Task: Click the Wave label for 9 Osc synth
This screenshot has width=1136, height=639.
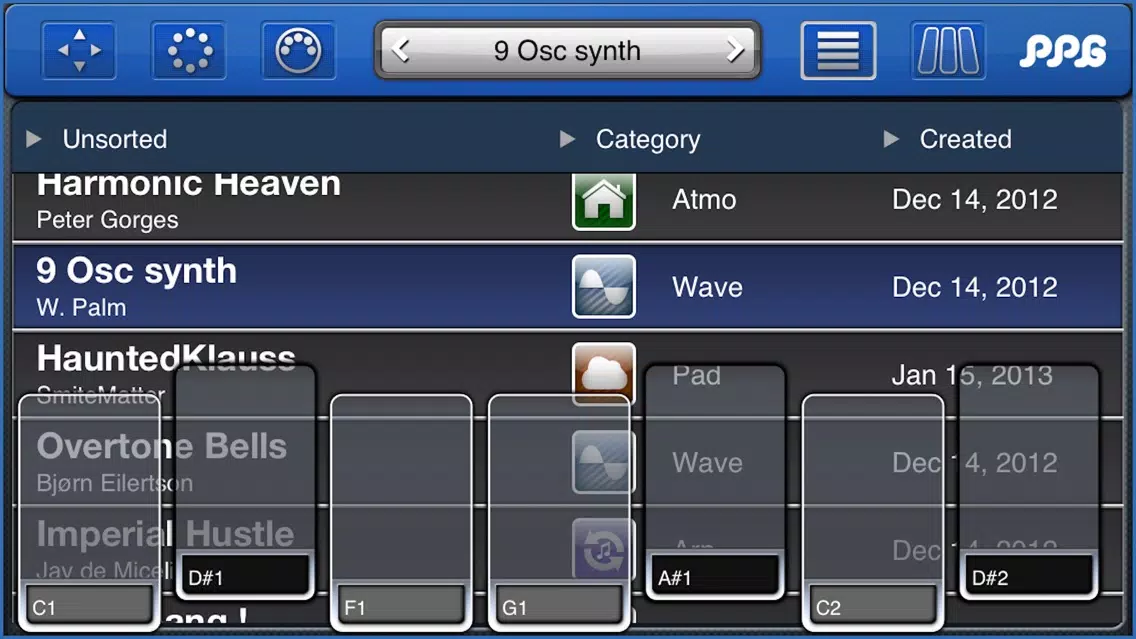Action: pos(707,287)
